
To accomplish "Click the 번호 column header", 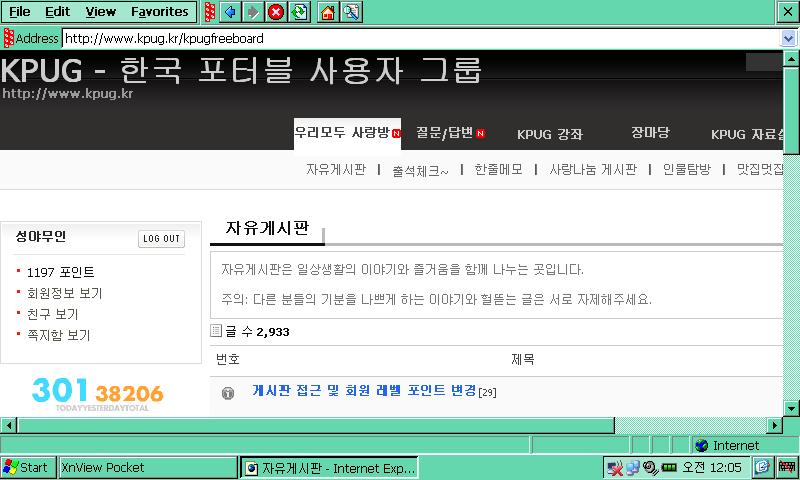I will pyautogui.click(x=228, y=360).
